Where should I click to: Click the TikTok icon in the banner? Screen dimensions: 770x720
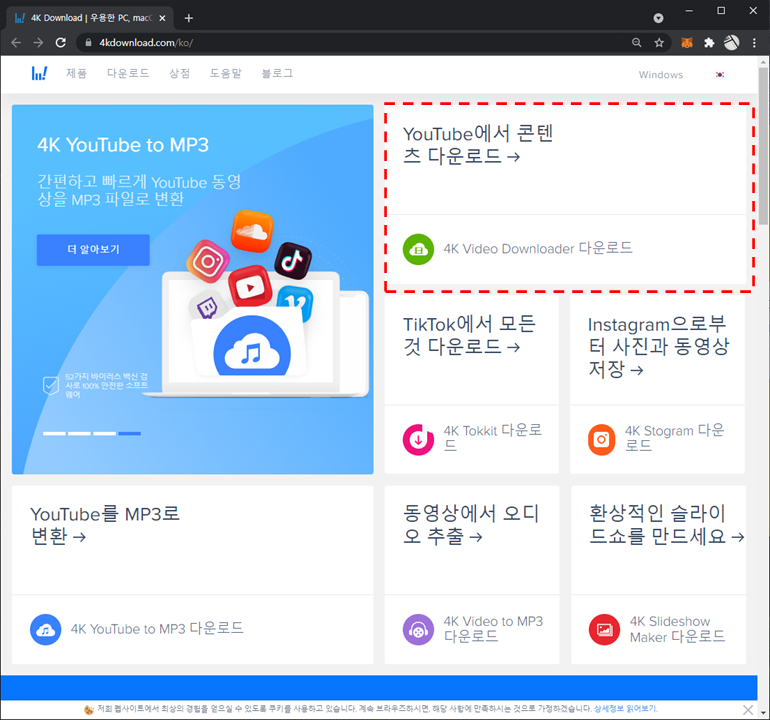click(x=293, y=260)
